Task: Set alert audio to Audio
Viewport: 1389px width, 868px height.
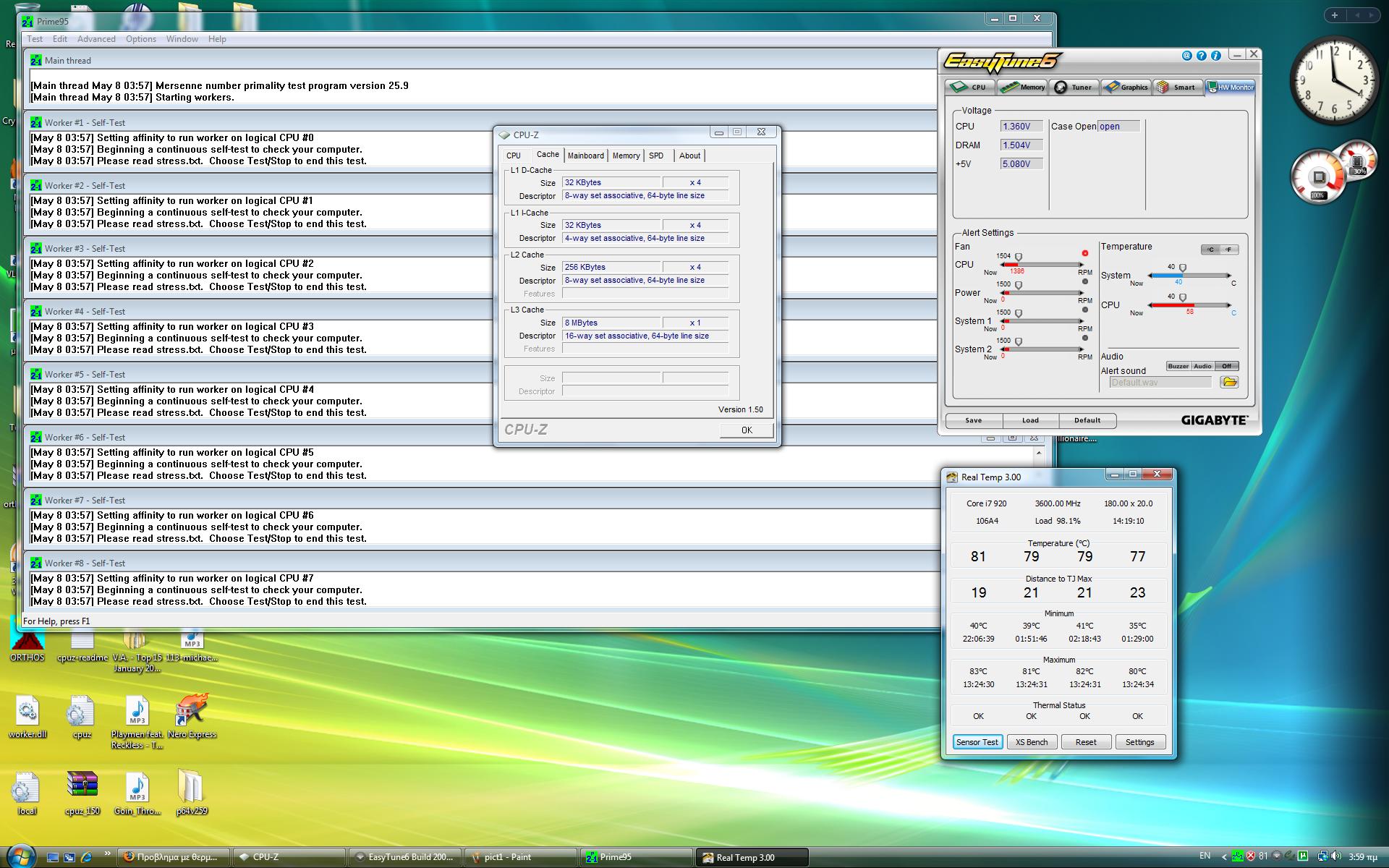Action: coord(1202,366)
